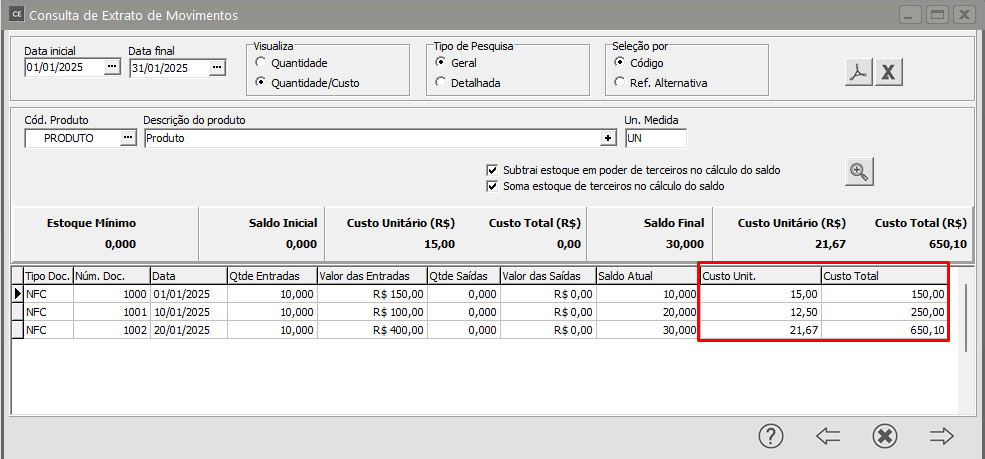Toggle Subtrai estoque em poder de terceiros
This screenshot has width=985, height=459.
491,170
